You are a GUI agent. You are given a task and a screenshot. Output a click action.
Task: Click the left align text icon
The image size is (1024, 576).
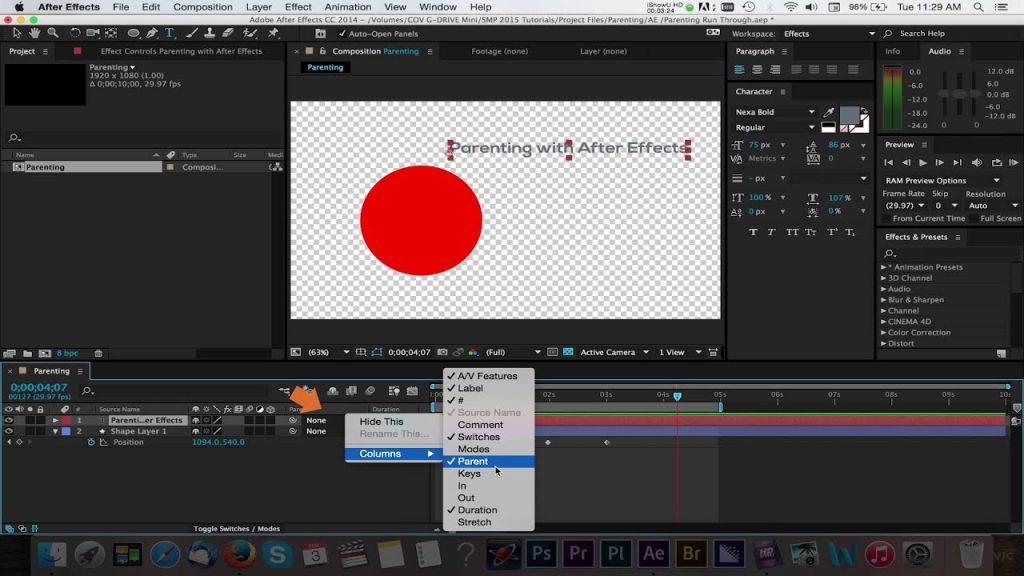pos(739,69)
